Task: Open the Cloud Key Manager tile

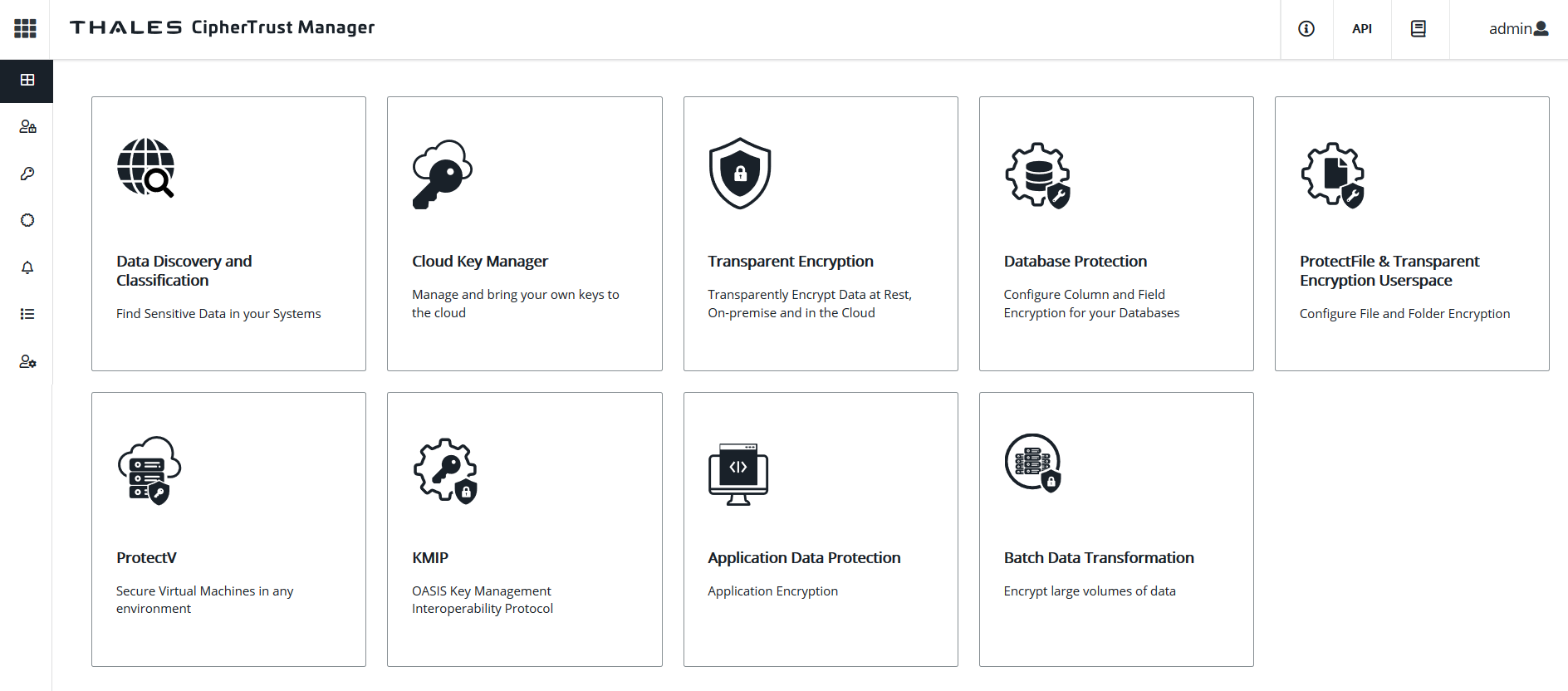Action: point(524,233)
